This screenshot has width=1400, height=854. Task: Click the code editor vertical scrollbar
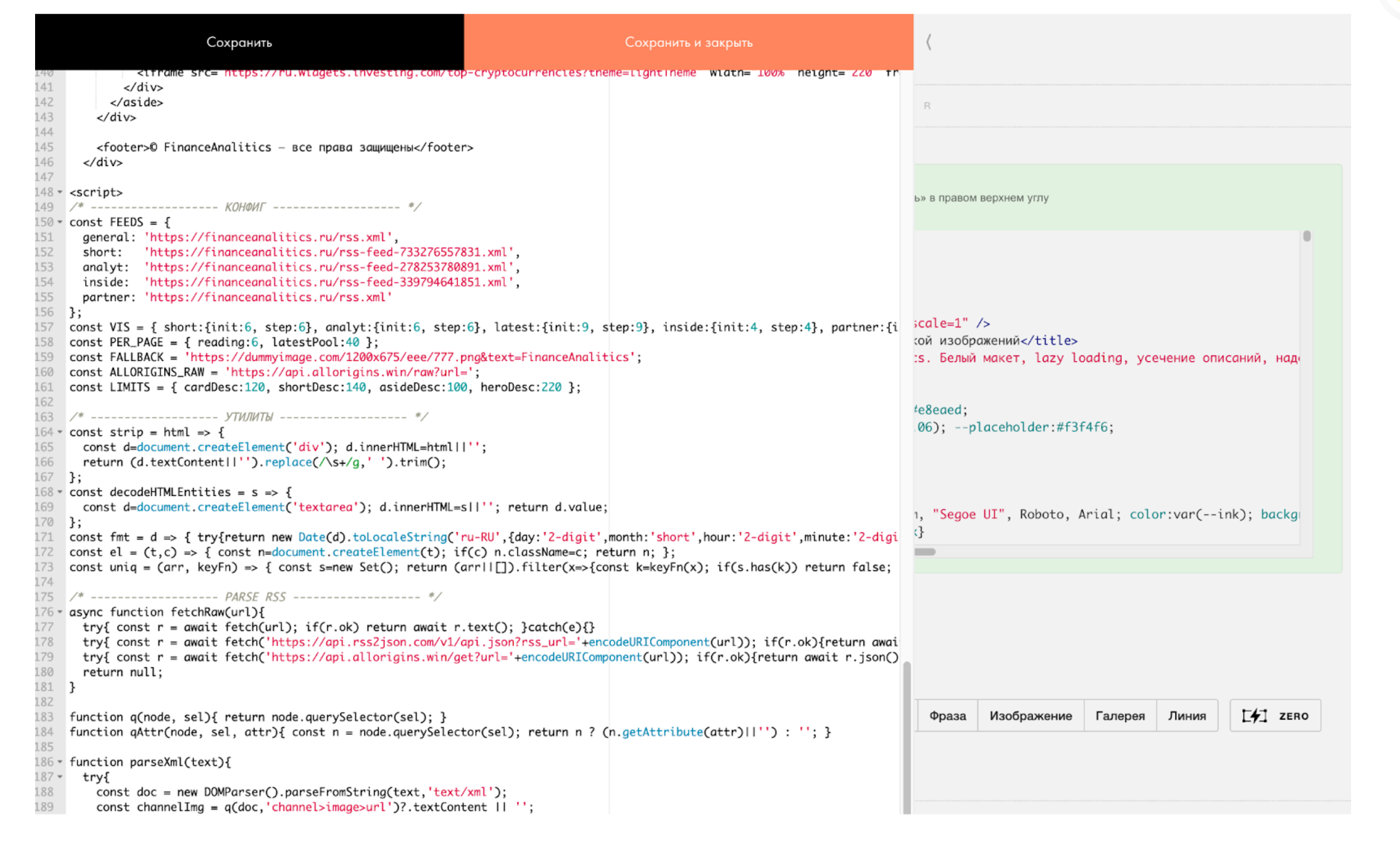coord(907,737)
